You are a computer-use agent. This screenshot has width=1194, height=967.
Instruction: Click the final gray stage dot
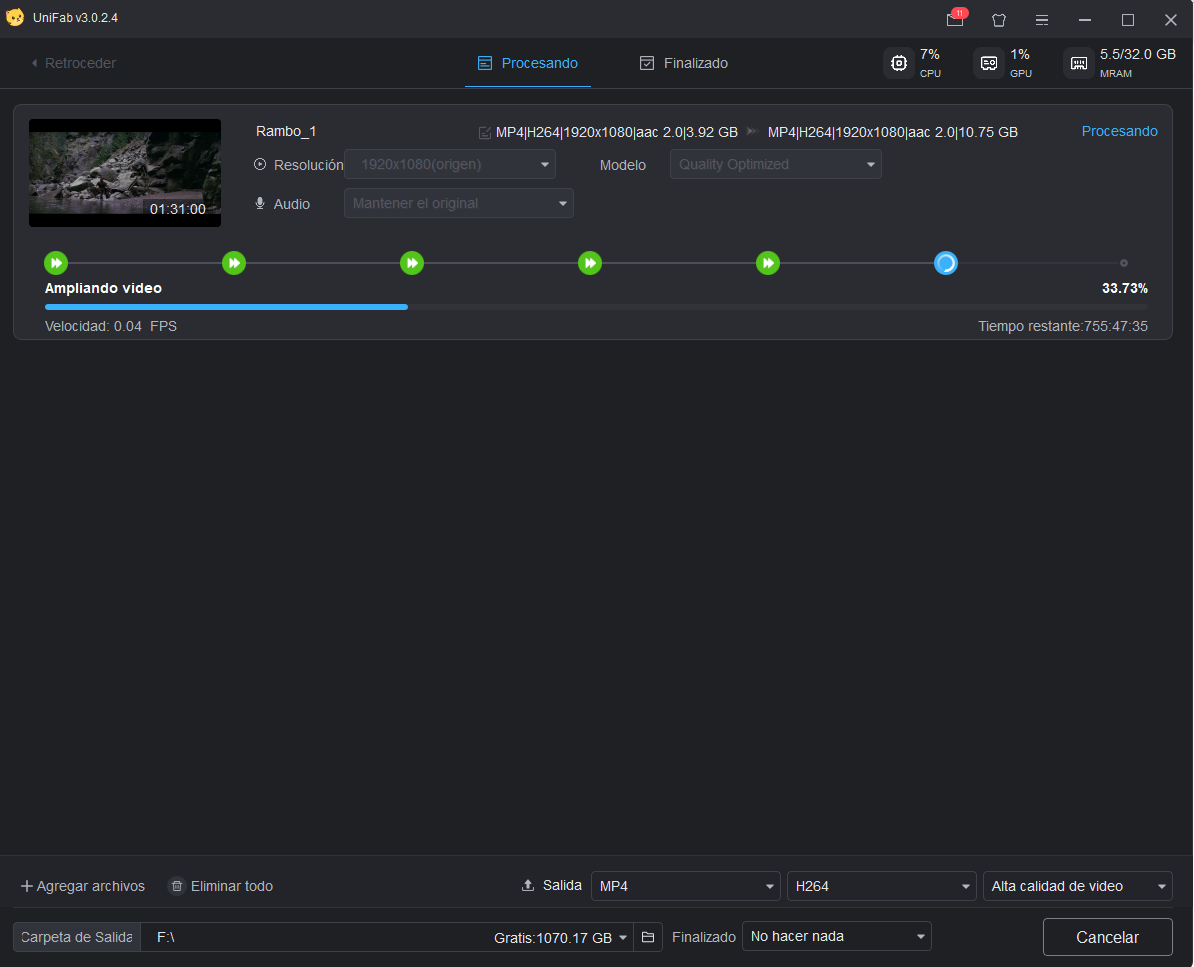click(1124, 263)
